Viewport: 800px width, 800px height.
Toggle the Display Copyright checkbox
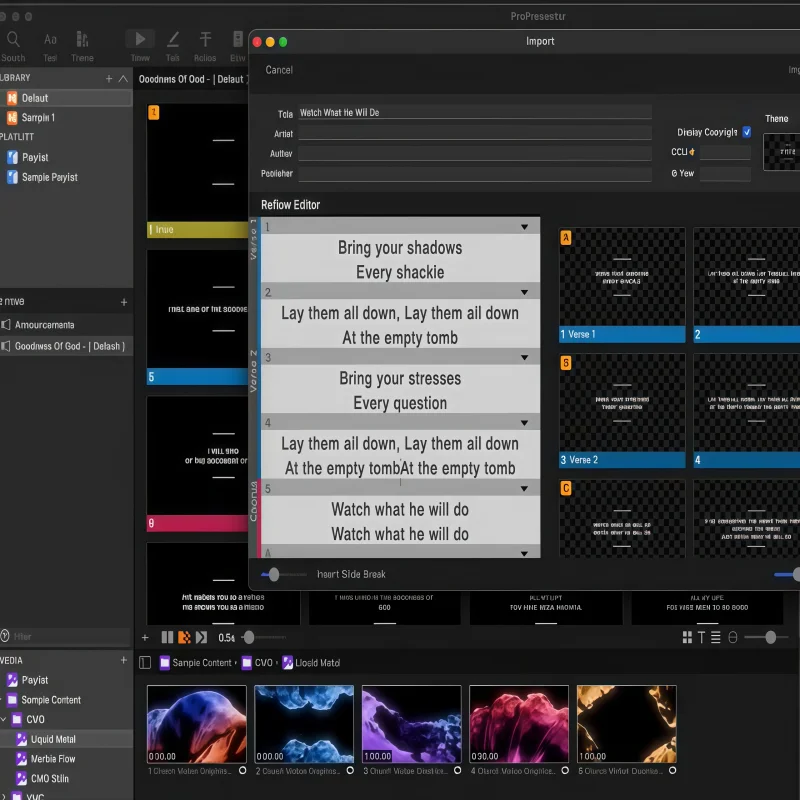pyautogui.click(x=746, y=132)
